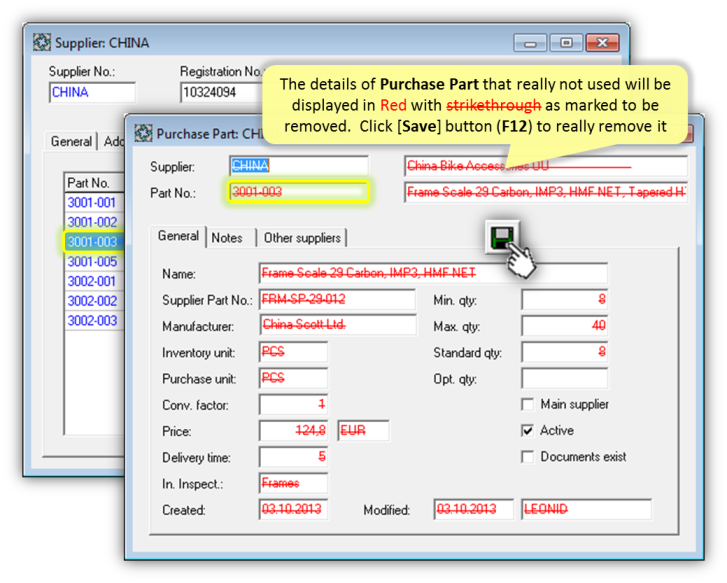Image resolution: width=727 pixels, height=583 pixels.
Task: Click the Manufacturer field China Scott Ltd.
Action: coord(338,326)
